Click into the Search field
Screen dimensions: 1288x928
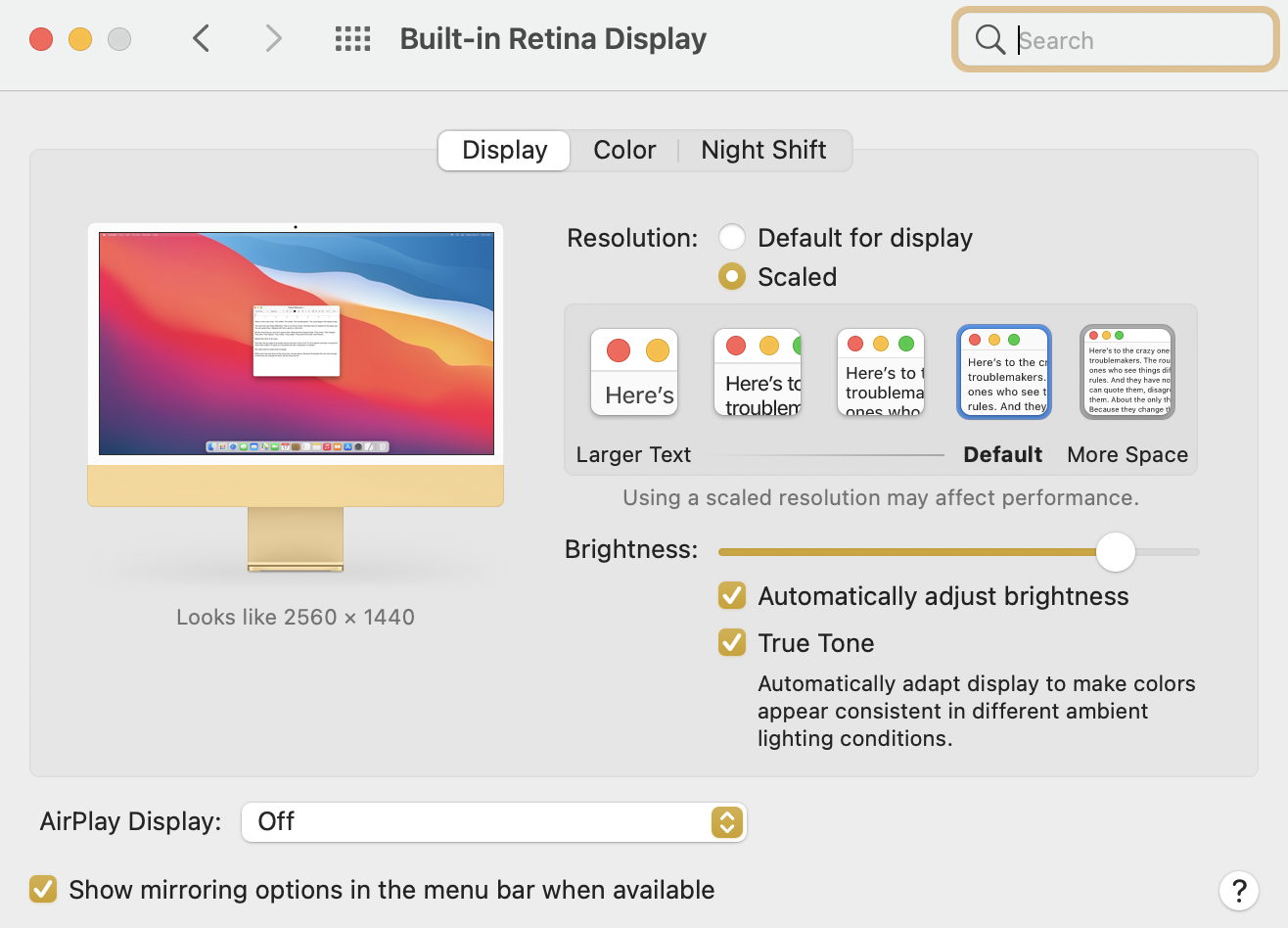1116,40
